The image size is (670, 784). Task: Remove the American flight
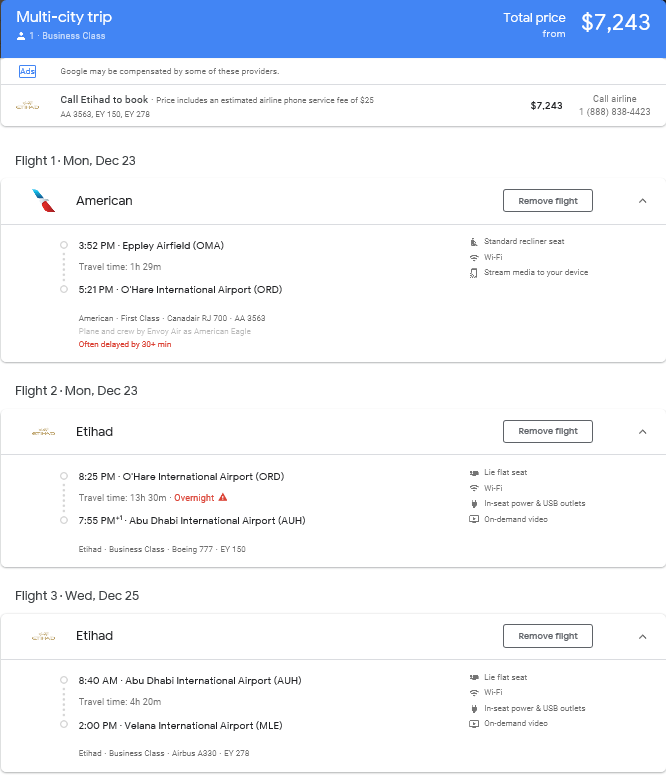pyautogui.click(x=548, y=201)
